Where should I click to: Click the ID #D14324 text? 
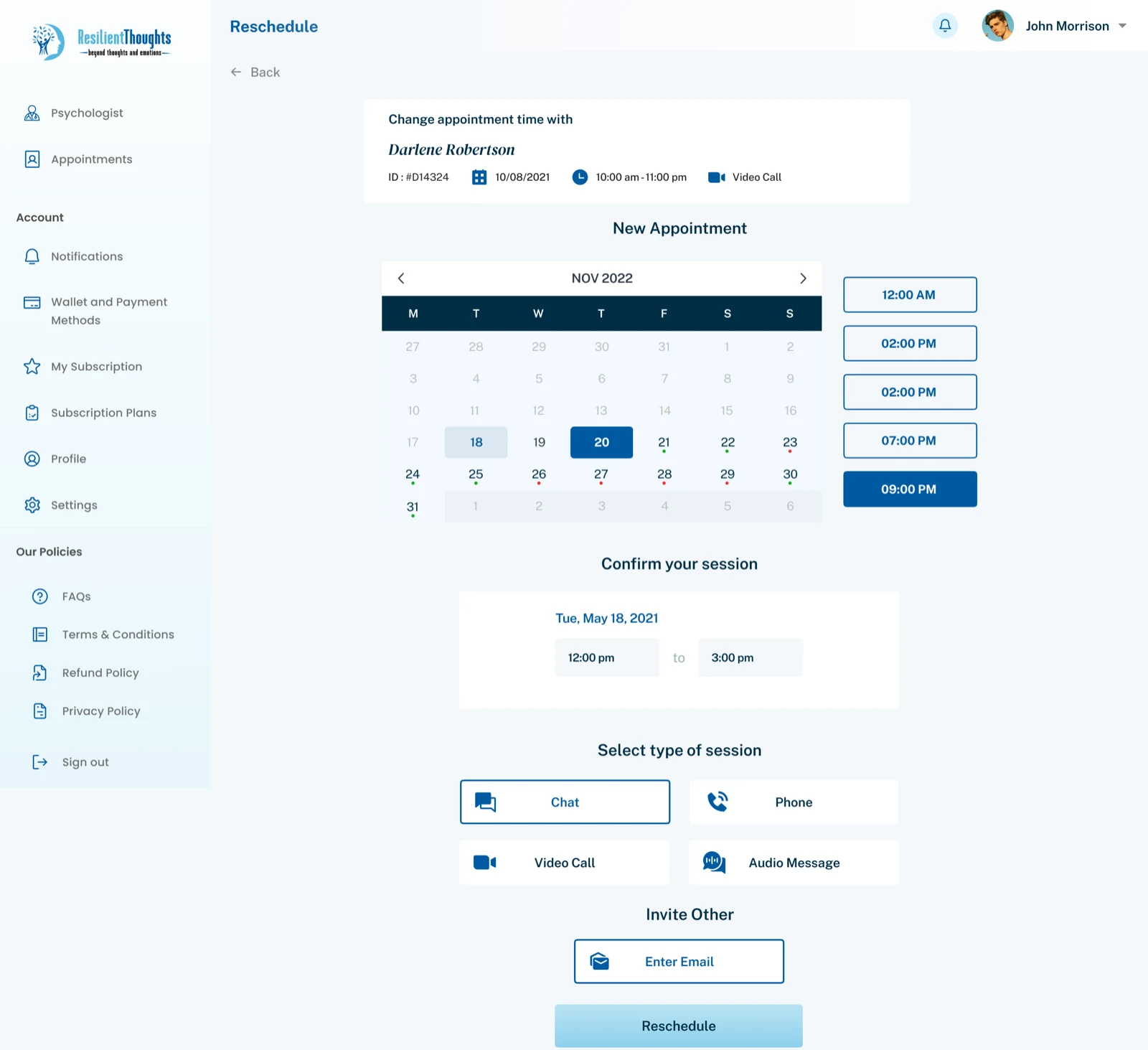418,177
